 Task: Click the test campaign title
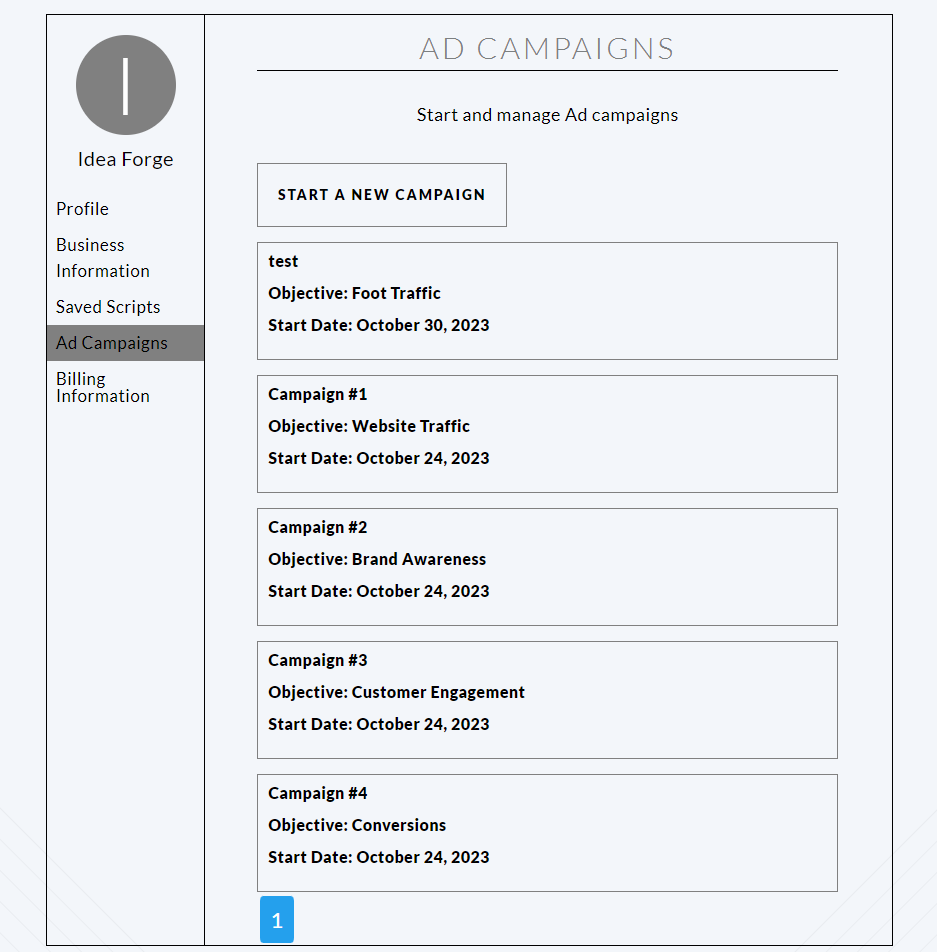(283, 262)
